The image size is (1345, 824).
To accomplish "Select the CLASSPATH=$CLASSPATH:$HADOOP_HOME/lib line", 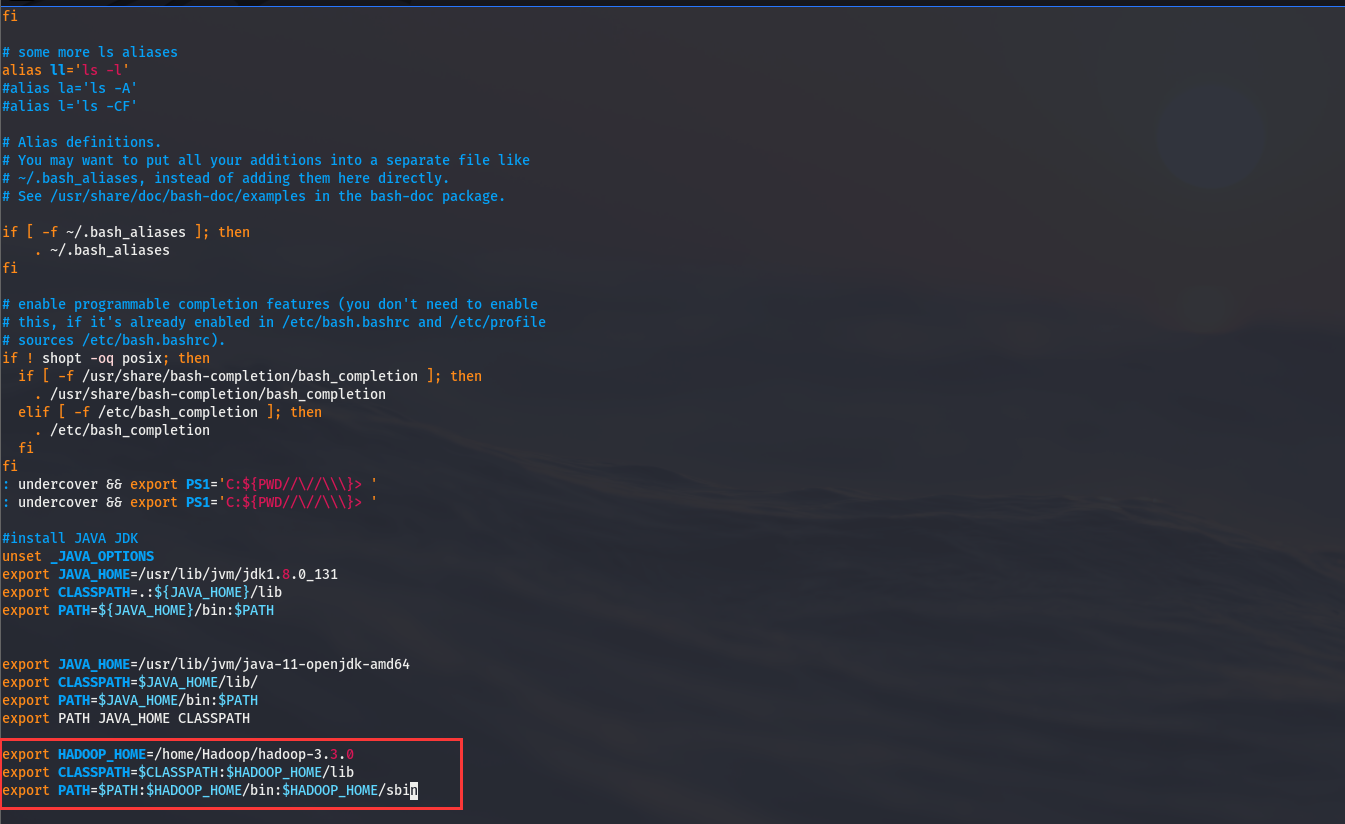I will 175,772.
